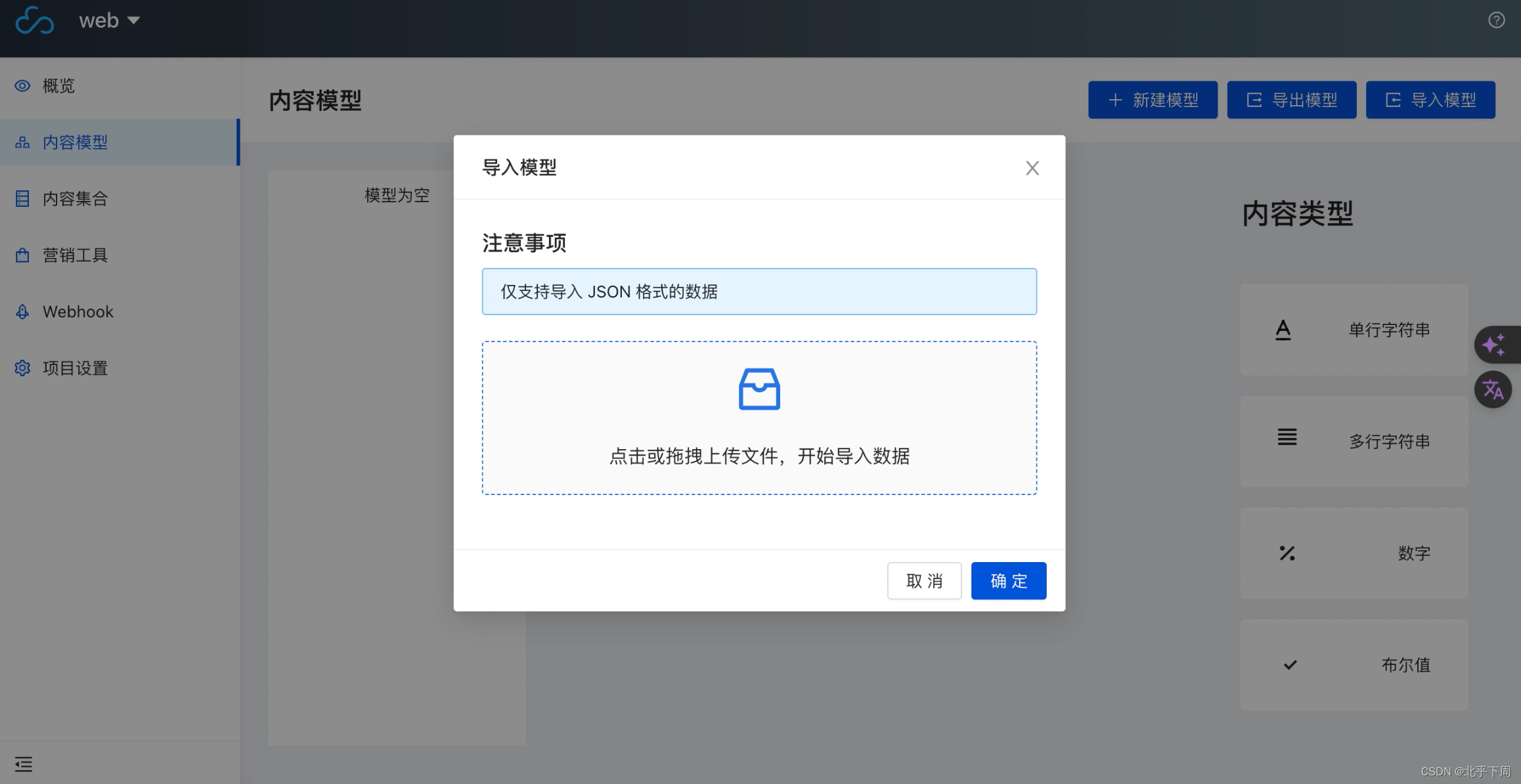Click the inbox upload icon

759,389
